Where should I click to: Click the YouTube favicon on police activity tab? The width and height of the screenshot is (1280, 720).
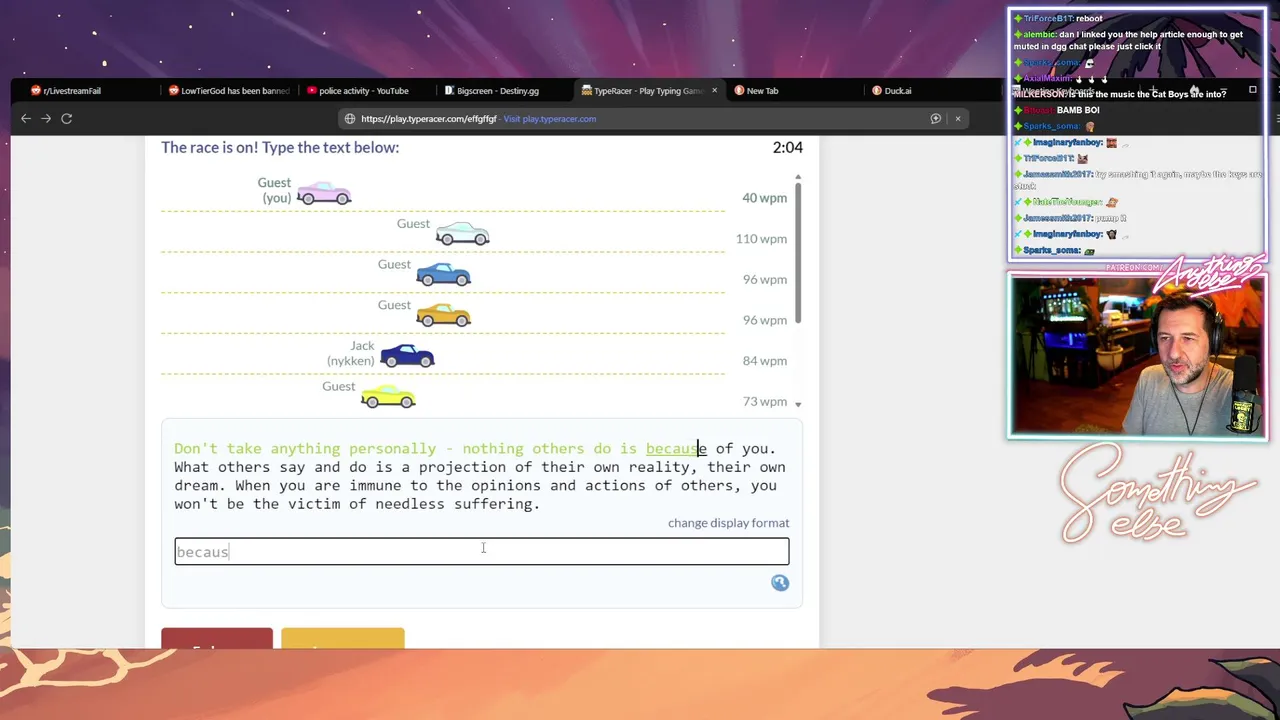tap(312, 90)
